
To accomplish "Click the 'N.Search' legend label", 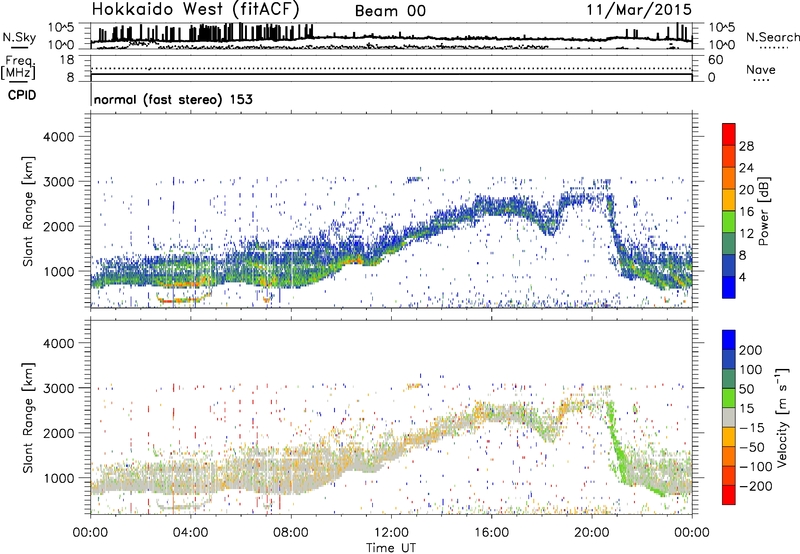I will click(x=773, y=37).
